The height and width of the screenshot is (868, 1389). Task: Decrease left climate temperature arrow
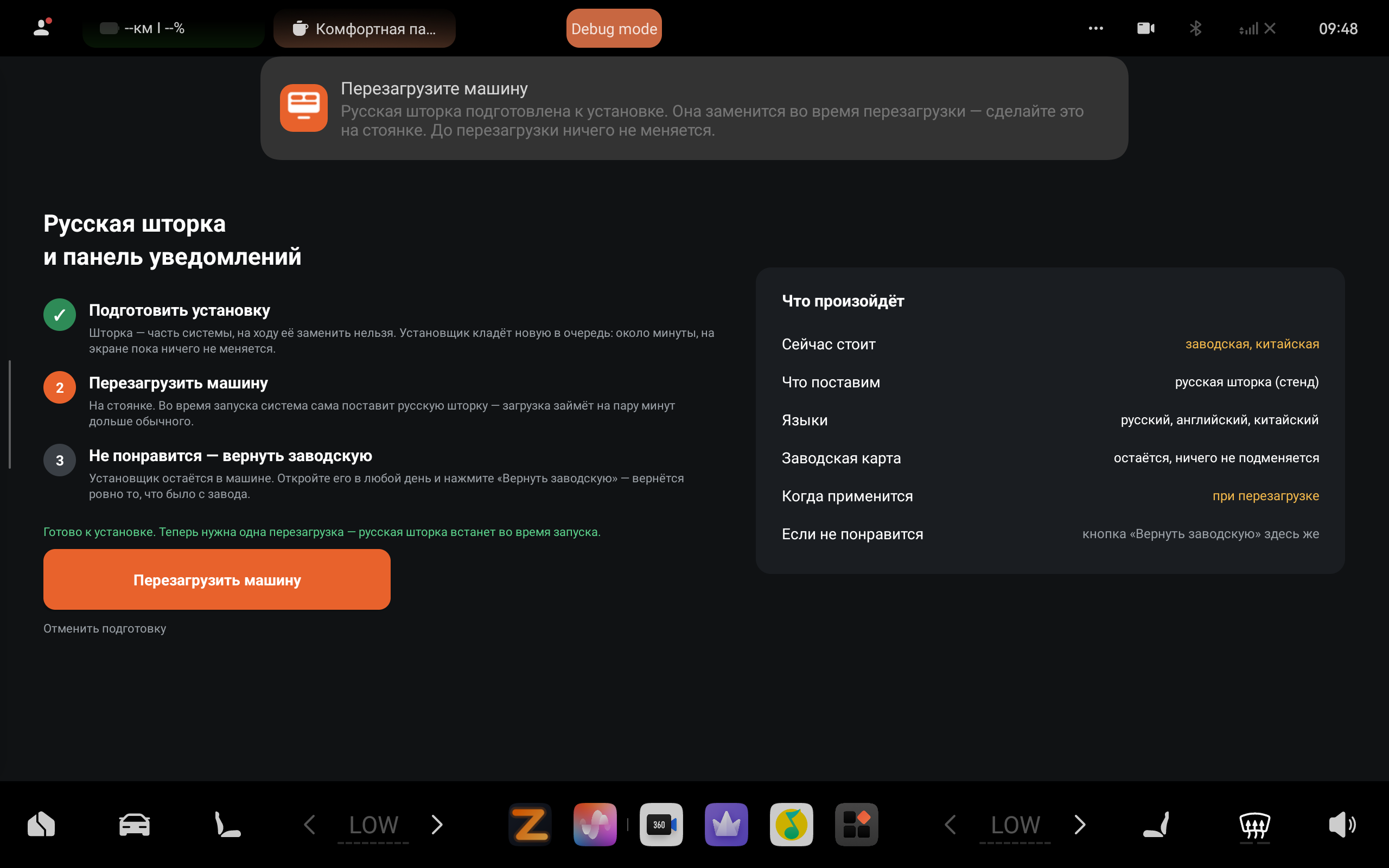(310, 825)
